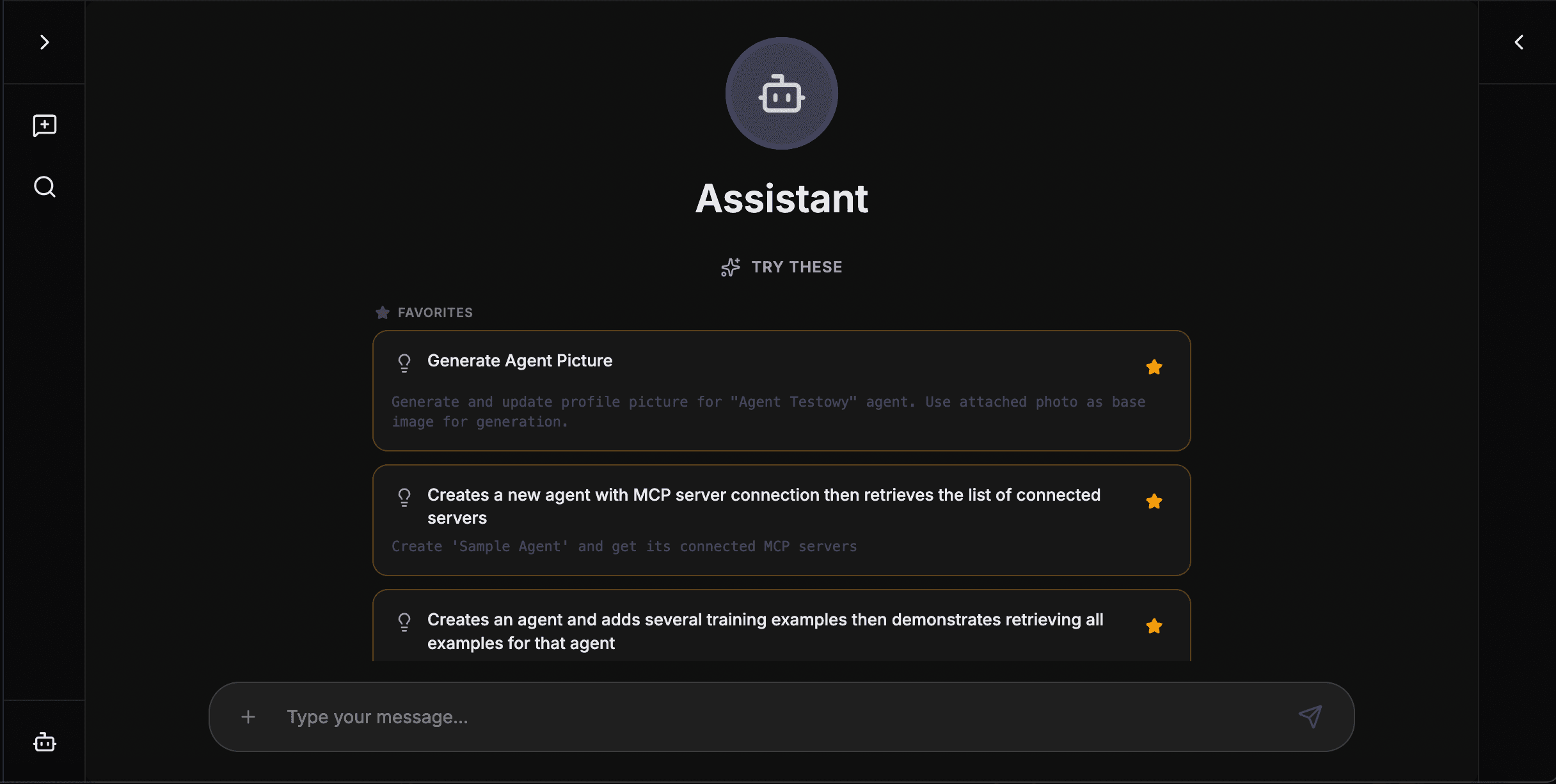Open agents via bottom-left robot icon

pyautogui.click(x=44, y=742)
